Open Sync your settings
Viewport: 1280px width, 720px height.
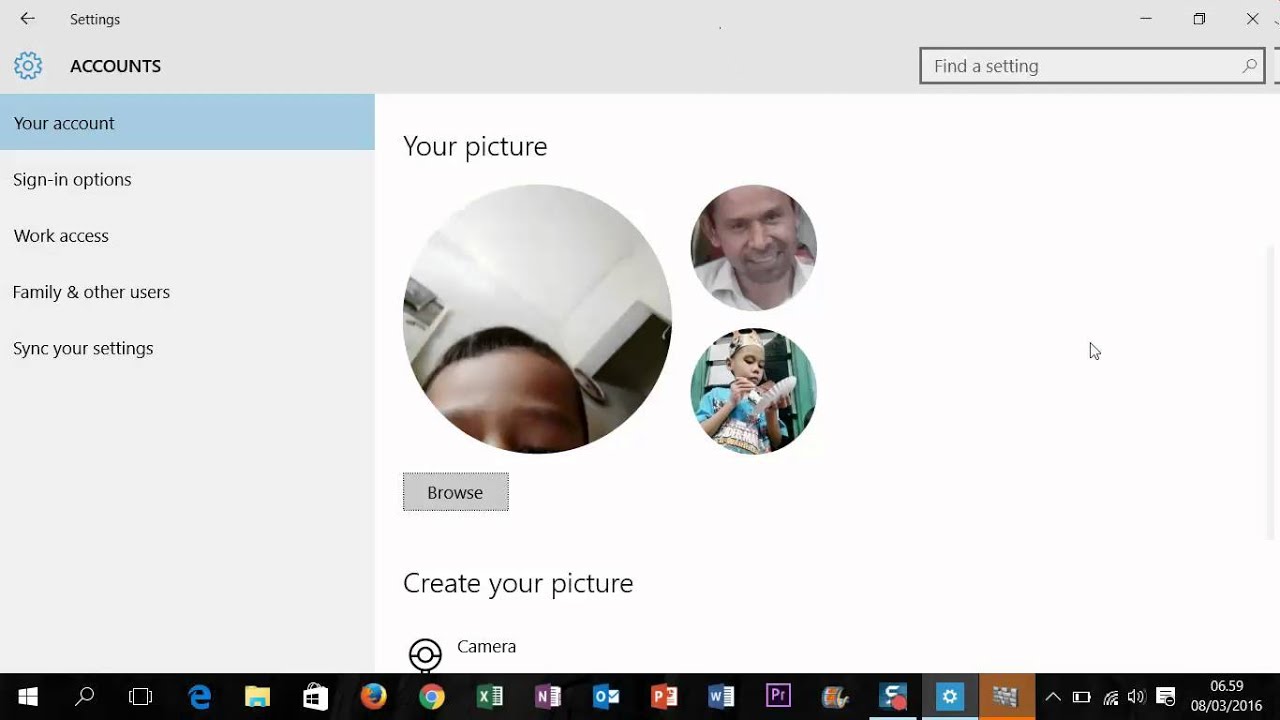tap(187, 348)
